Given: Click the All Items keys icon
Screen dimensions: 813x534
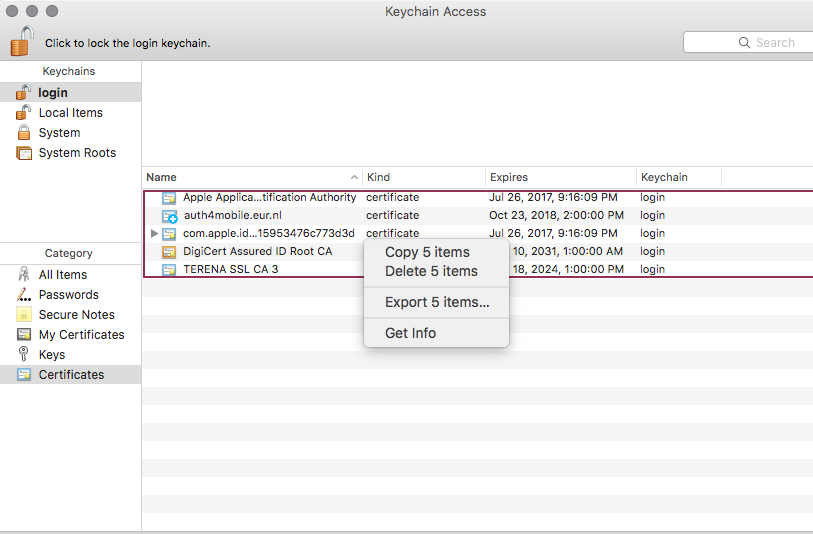Looking at the screenshot, I should click(x=24, y=274).
